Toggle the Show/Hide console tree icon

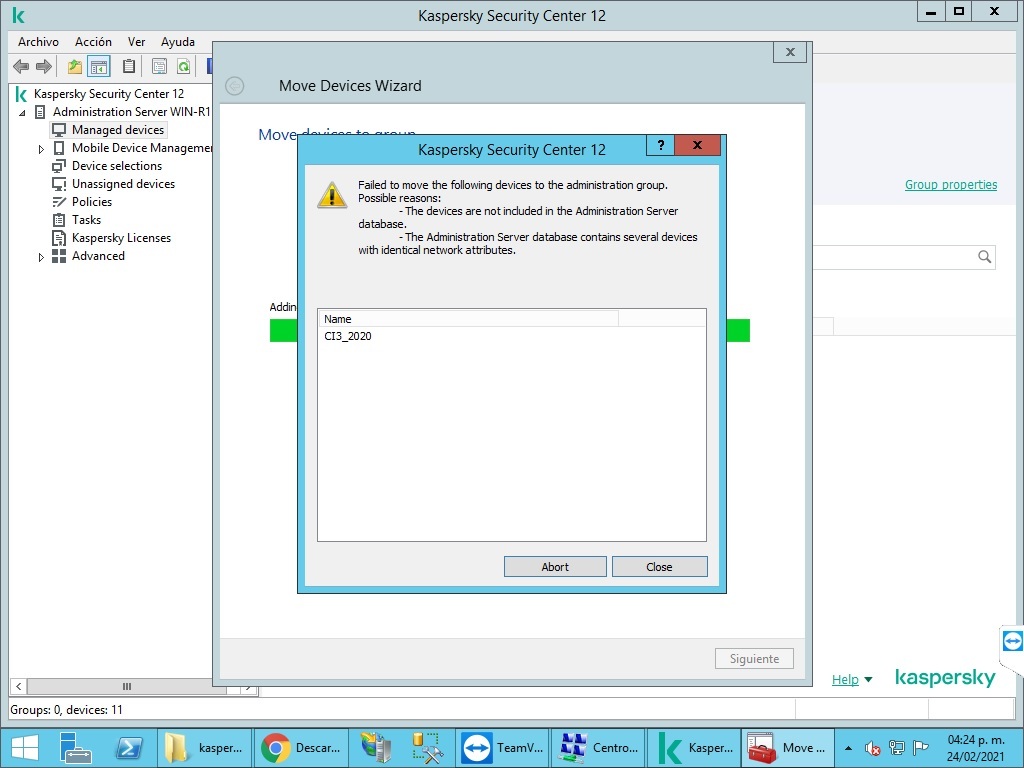point(99,66)
